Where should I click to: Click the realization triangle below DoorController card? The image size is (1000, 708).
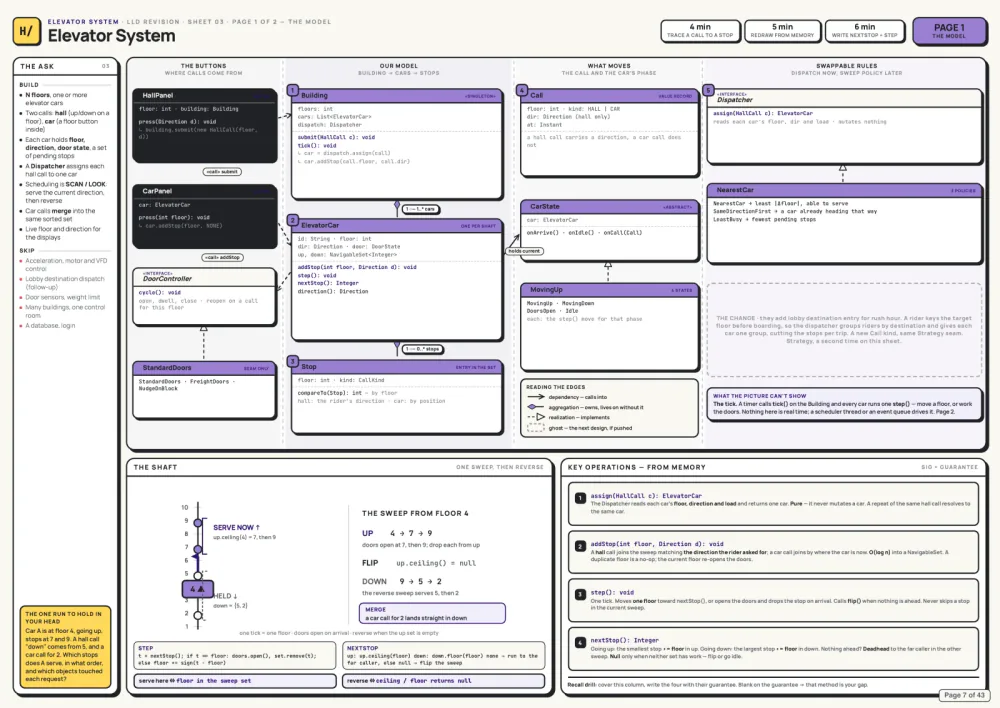pyautogui.click(x=204, y=328)
